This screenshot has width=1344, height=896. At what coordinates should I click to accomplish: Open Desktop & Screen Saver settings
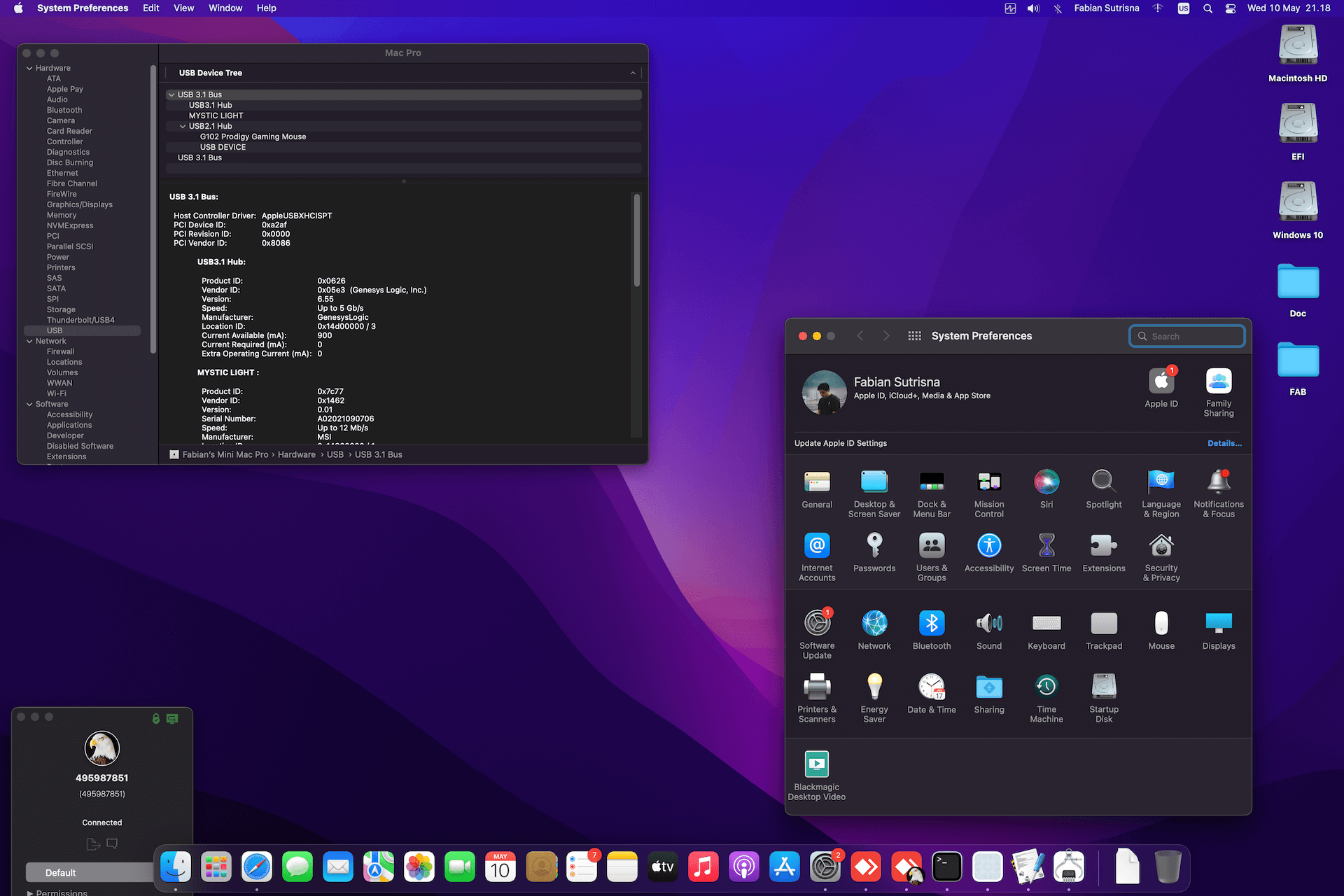click(874, 493)
